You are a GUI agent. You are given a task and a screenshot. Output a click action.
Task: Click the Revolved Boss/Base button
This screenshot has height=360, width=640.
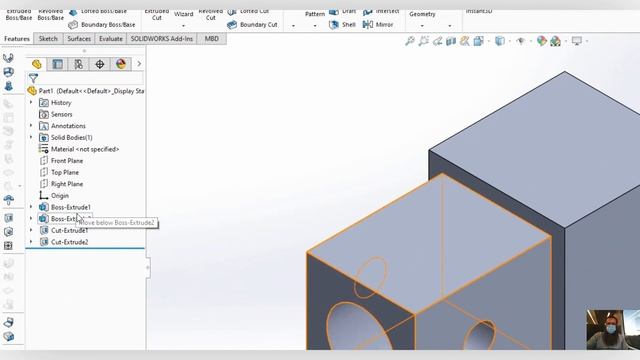51,15
